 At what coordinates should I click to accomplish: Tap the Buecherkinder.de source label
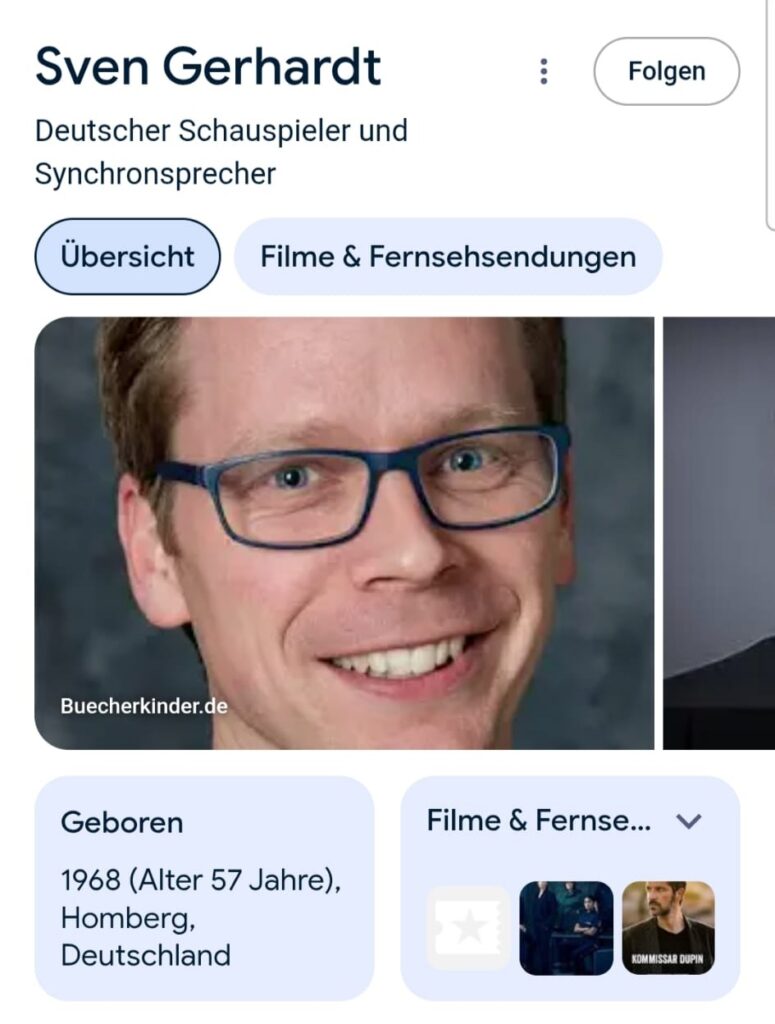[x=144, y=706]
